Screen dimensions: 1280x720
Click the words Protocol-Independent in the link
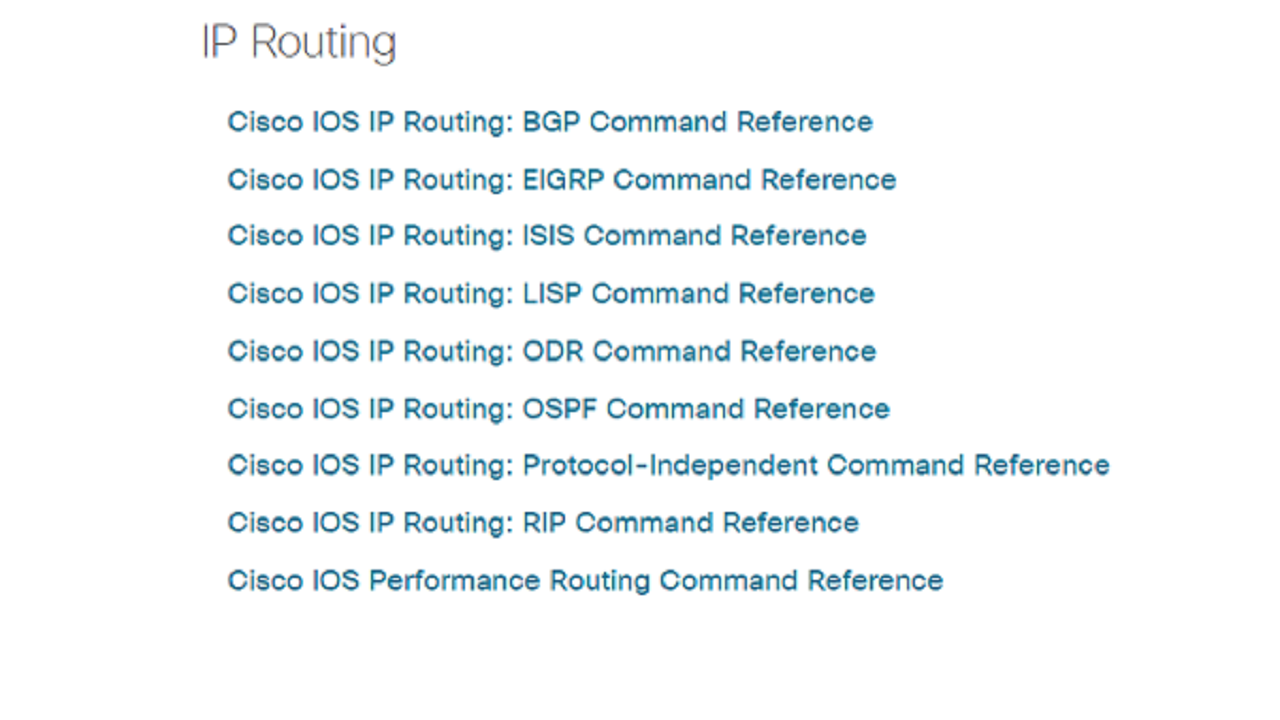[x=671, y=466]
